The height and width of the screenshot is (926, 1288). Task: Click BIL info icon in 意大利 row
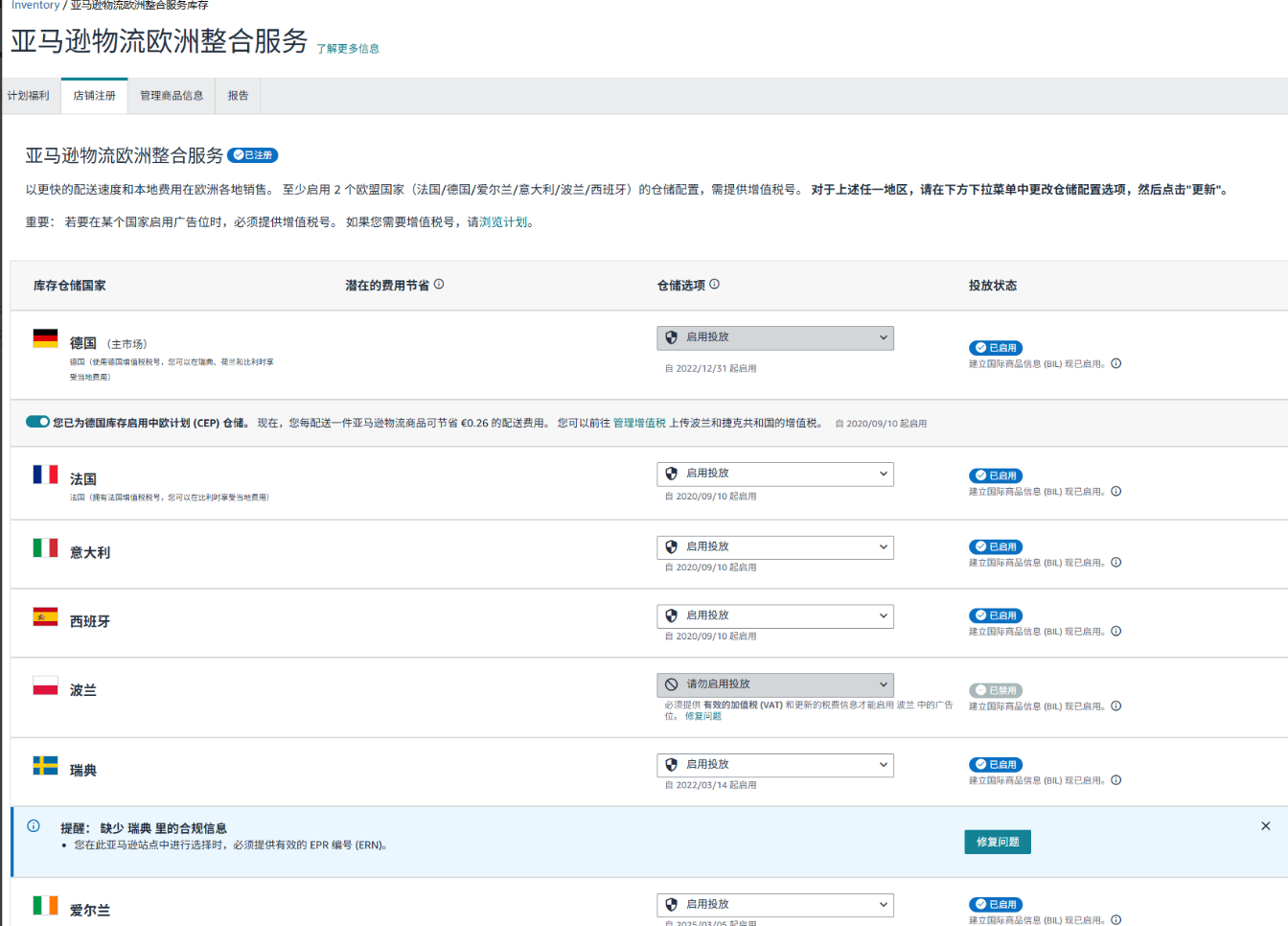(1115, 563)
